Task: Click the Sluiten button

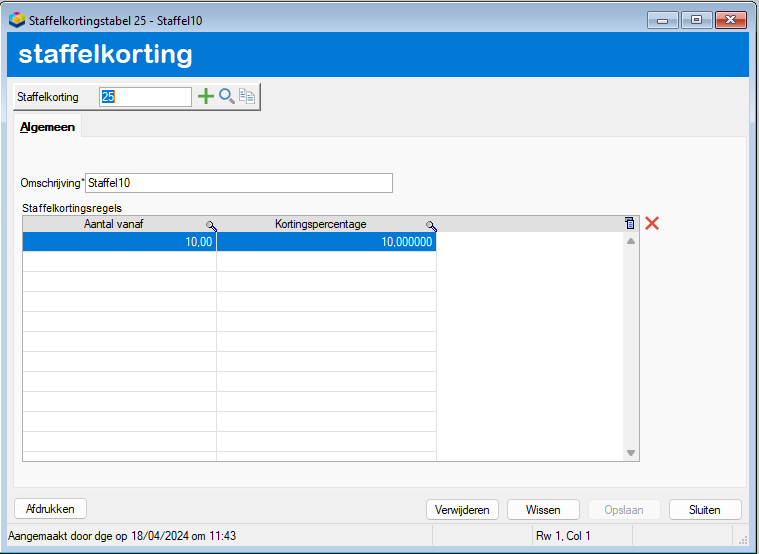Action: [x=705, y=510]
